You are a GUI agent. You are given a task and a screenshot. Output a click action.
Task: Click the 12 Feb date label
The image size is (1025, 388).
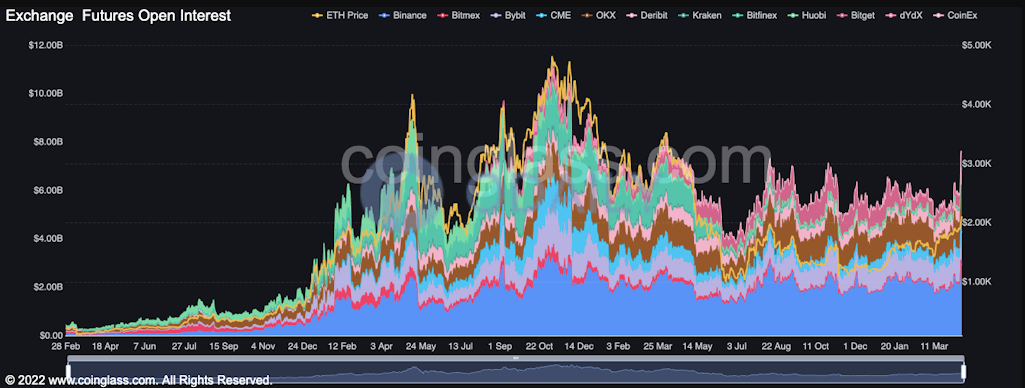[343, 346]
